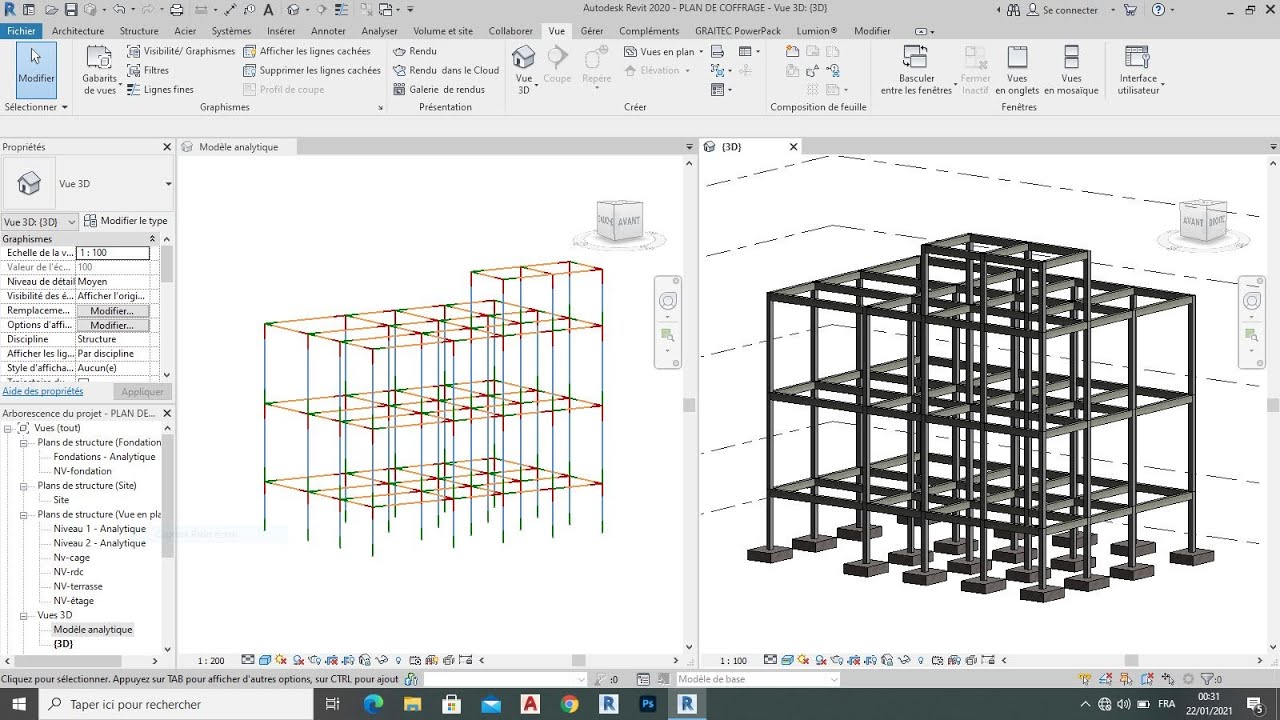
Task: Select the {3D} view in tree
Action: pyautogui.click(x=63, y=644)
